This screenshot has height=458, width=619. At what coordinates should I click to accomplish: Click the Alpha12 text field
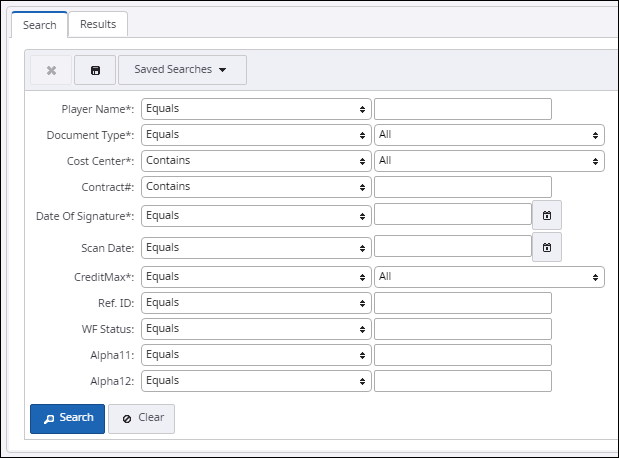(462, 381)
